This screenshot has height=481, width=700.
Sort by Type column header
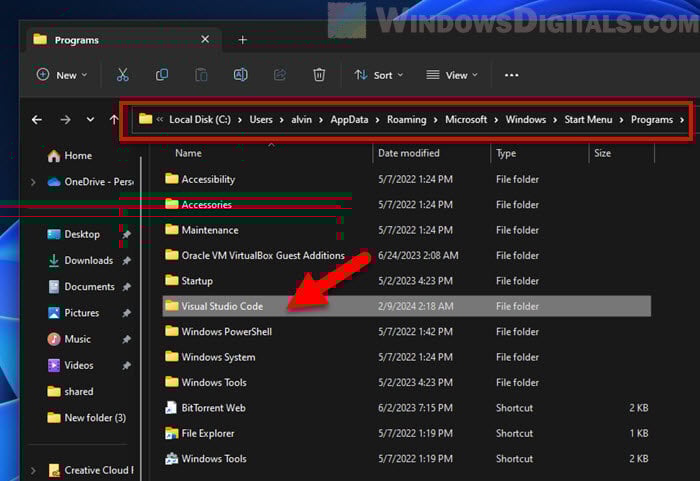click(x=506, y=153)
